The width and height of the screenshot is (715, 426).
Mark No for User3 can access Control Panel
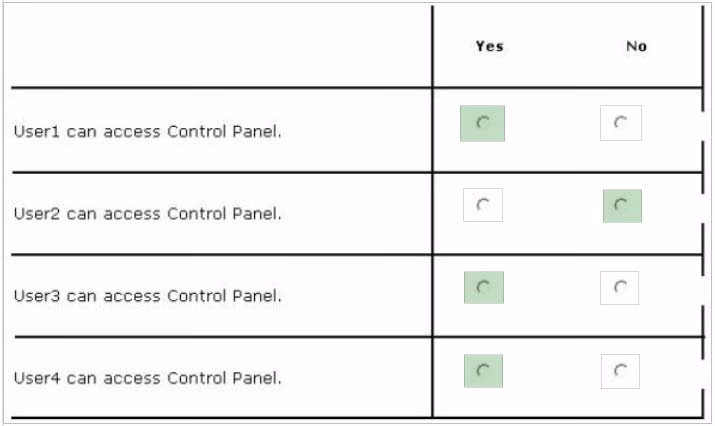[619, 288]
